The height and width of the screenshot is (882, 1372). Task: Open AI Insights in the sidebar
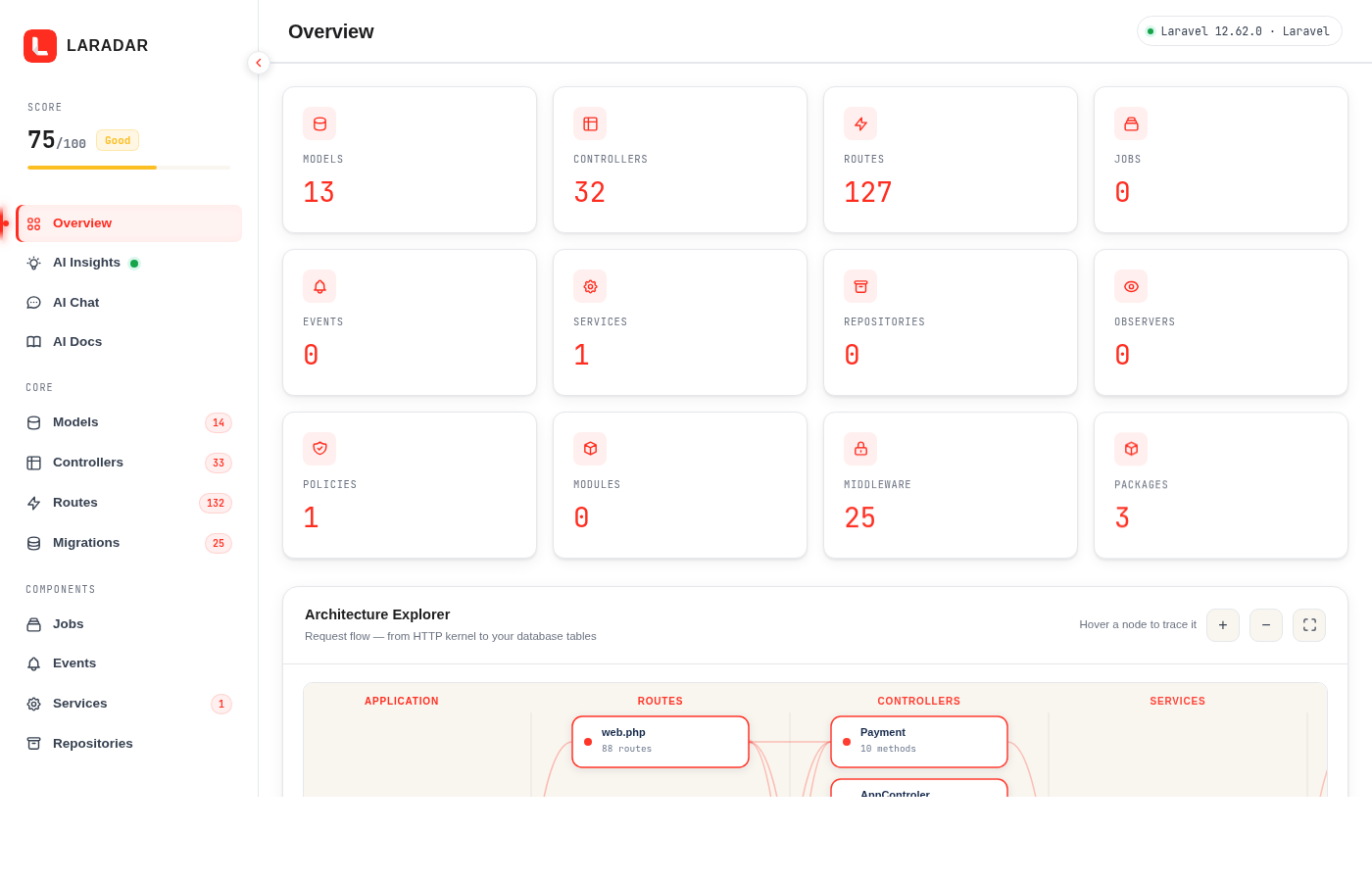129,263
